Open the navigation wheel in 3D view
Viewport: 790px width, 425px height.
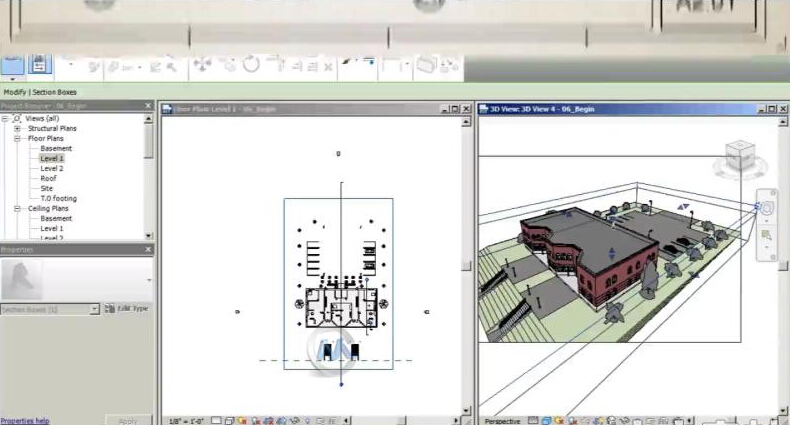pyautogui.click(x=767, y=208)
